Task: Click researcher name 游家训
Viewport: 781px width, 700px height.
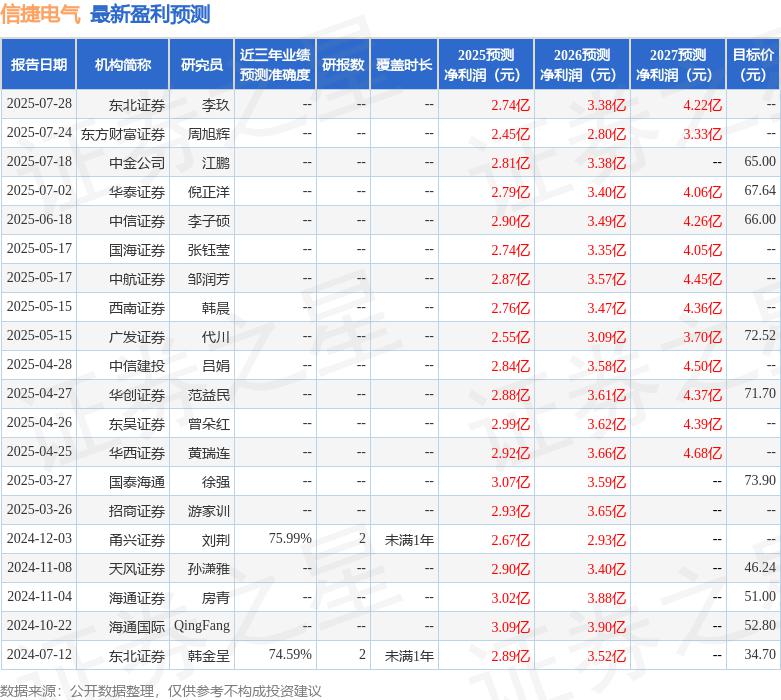Action: click(209, 511)
